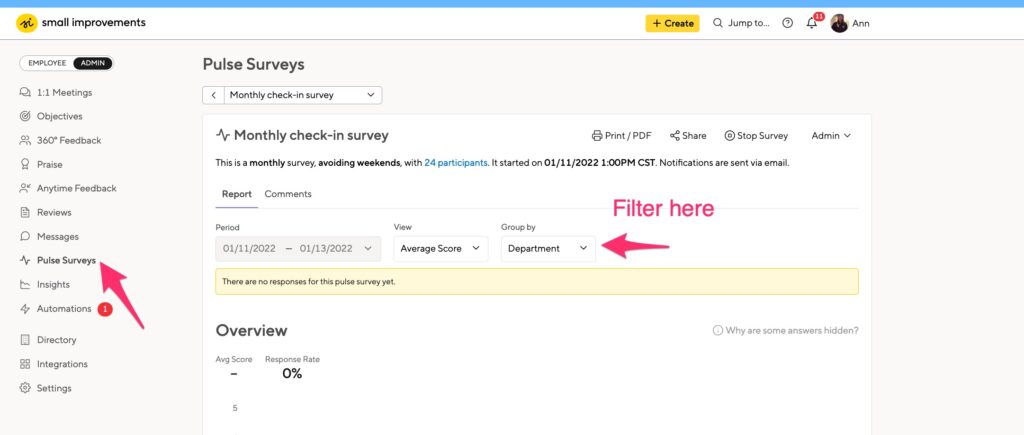
Task: Switch to Employee mode
Action: click(47, 63)
